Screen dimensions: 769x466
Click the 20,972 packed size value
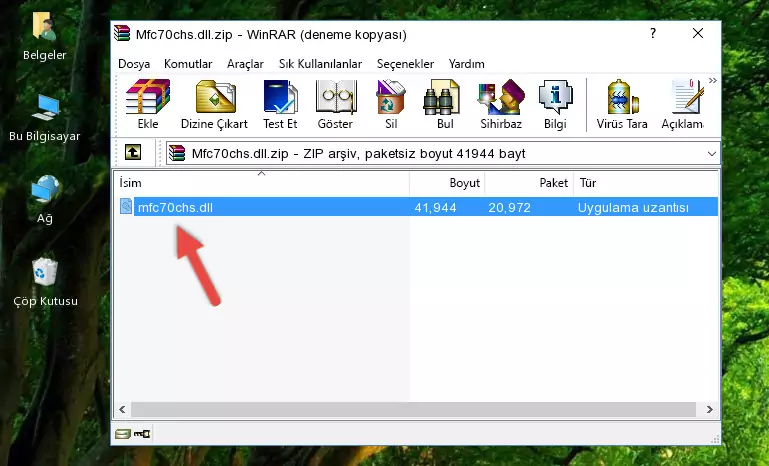pos(509,207)
